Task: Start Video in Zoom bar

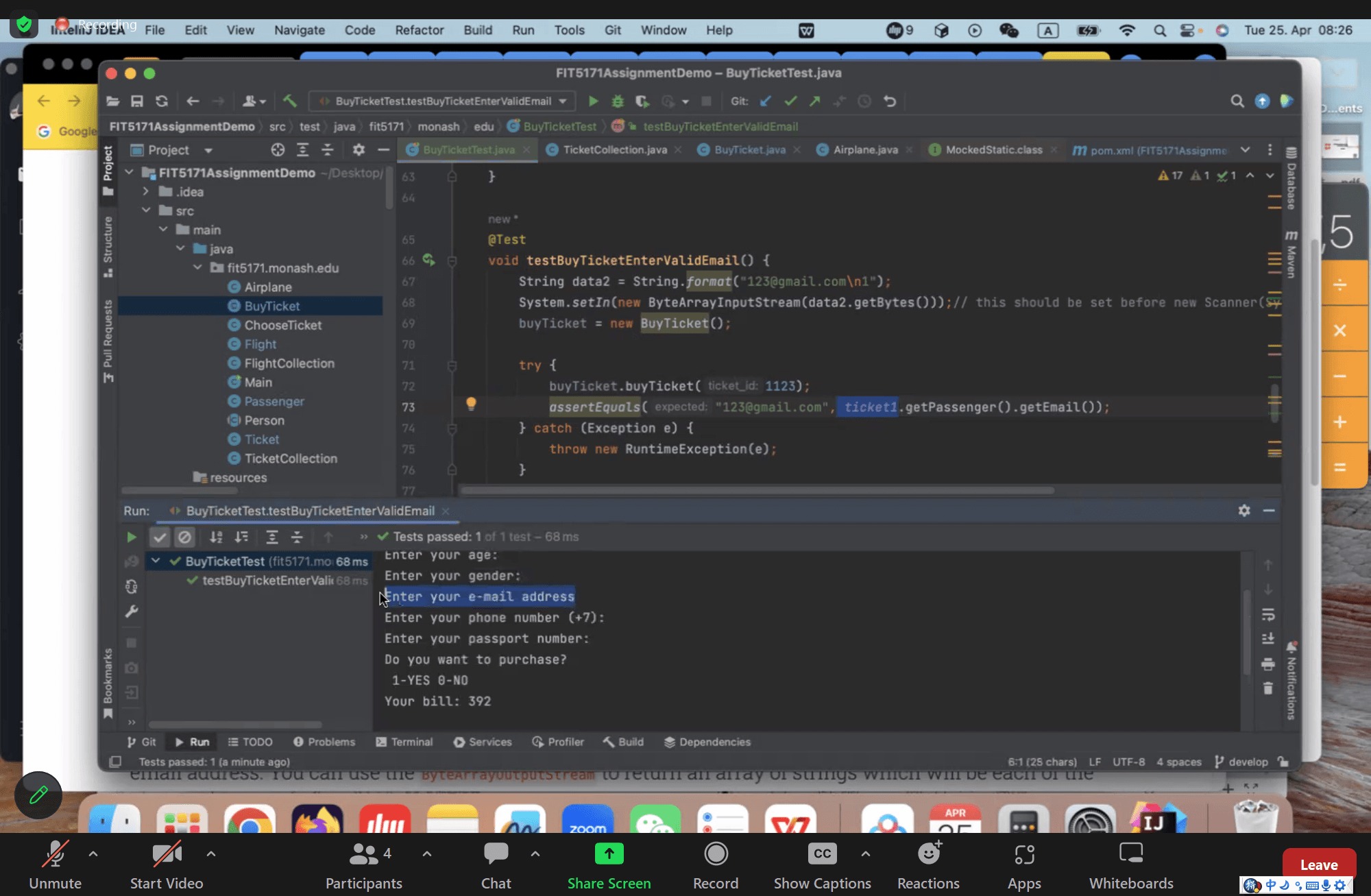Action: [167, 865]
